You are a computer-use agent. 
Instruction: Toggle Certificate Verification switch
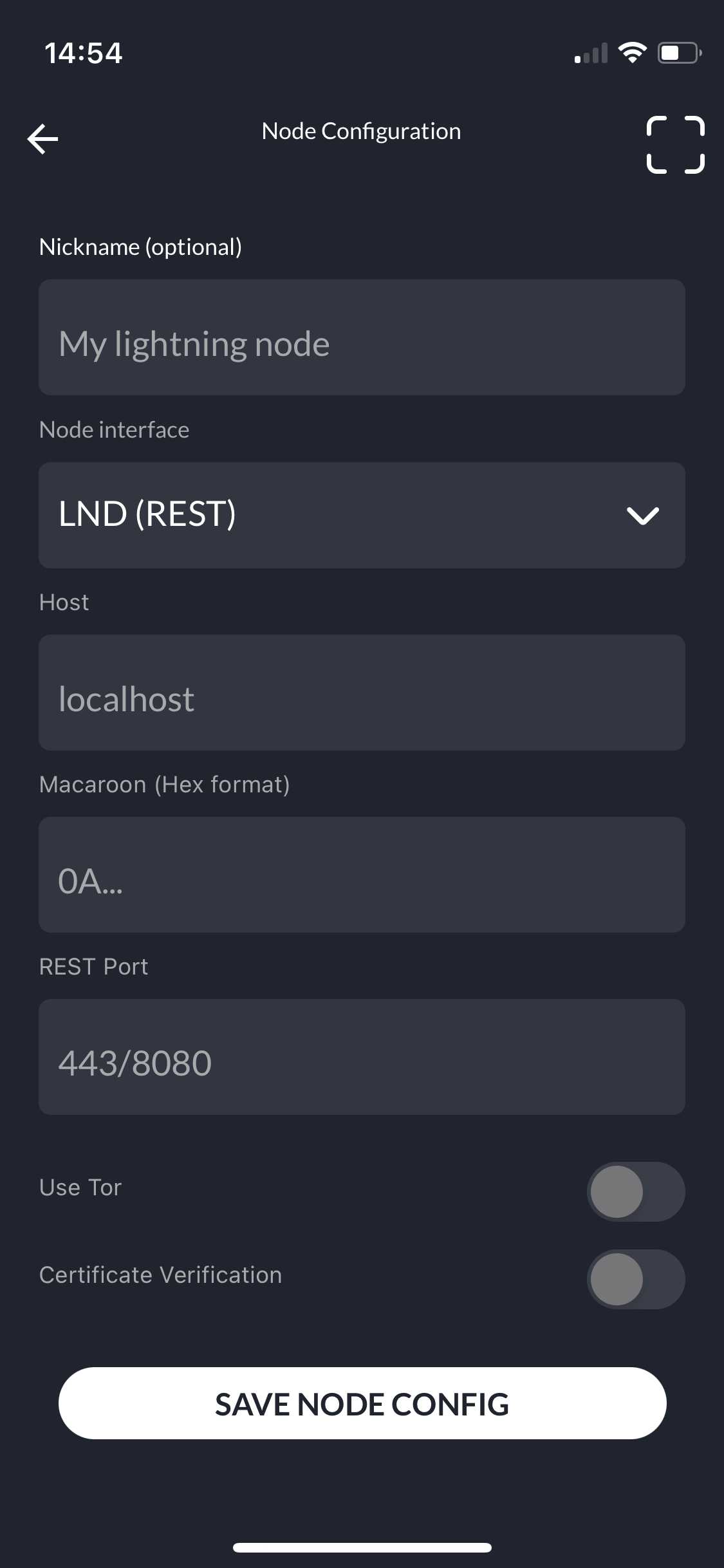[x=636, y=1279]
